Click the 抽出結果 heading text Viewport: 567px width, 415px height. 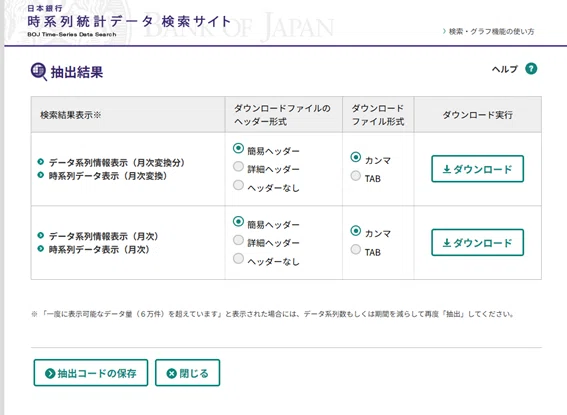pyautogui.click(x=77, y=72)
